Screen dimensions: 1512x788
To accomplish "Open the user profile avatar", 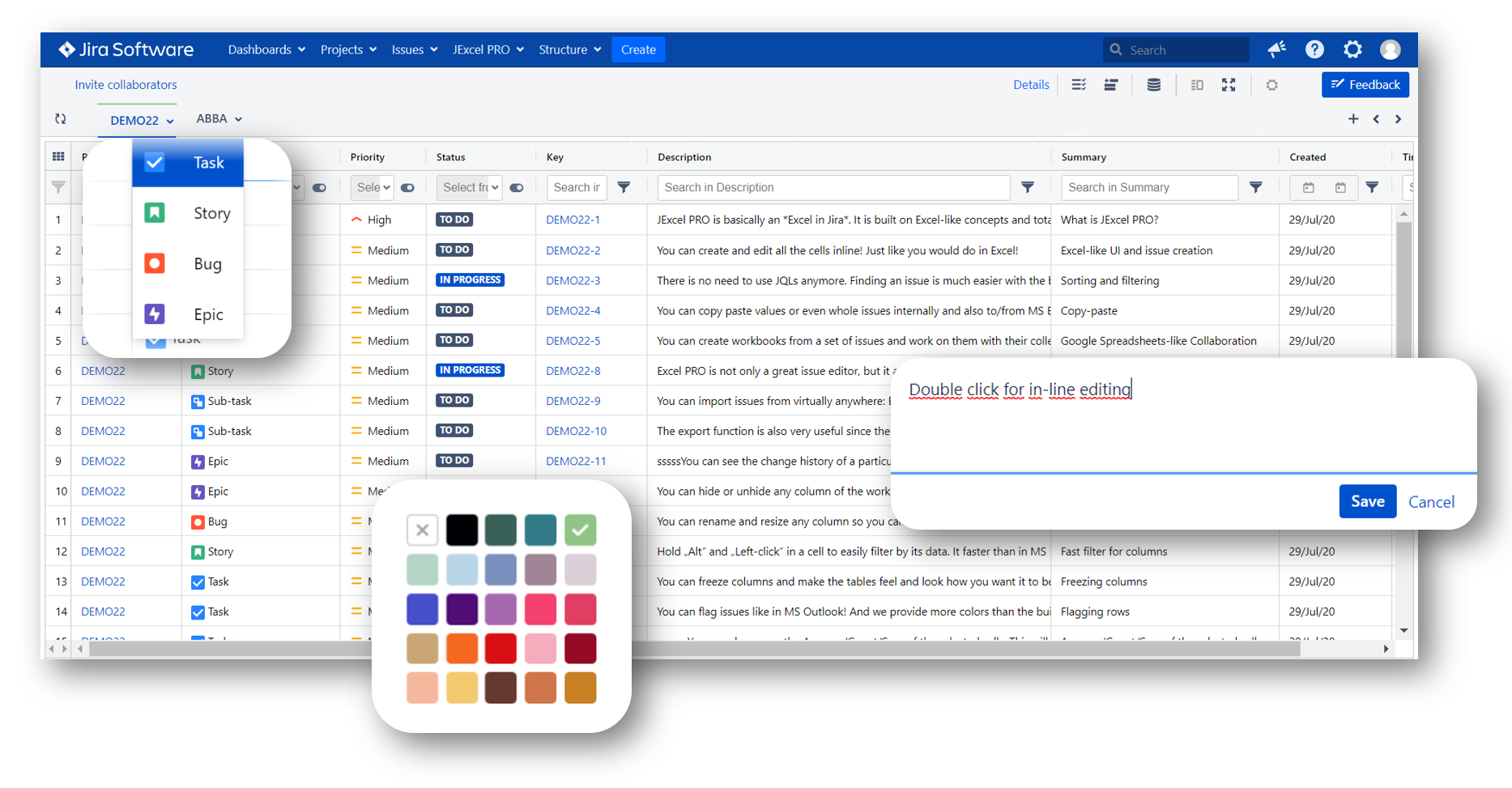I will [x=1391, y=49].
